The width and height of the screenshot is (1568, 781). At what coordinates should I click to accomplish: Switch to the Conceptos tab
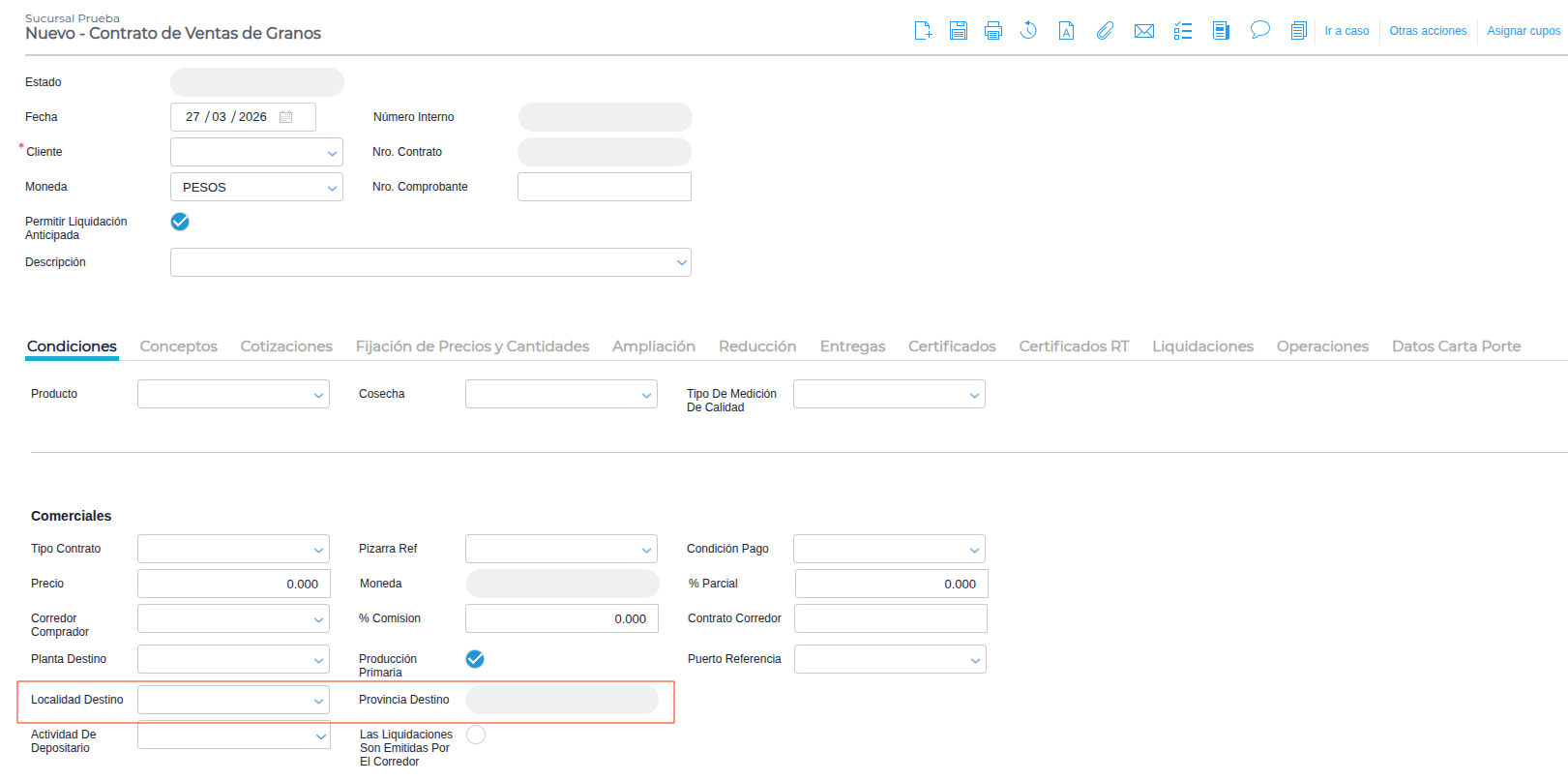pyautogui.click(x=179, y=346)
